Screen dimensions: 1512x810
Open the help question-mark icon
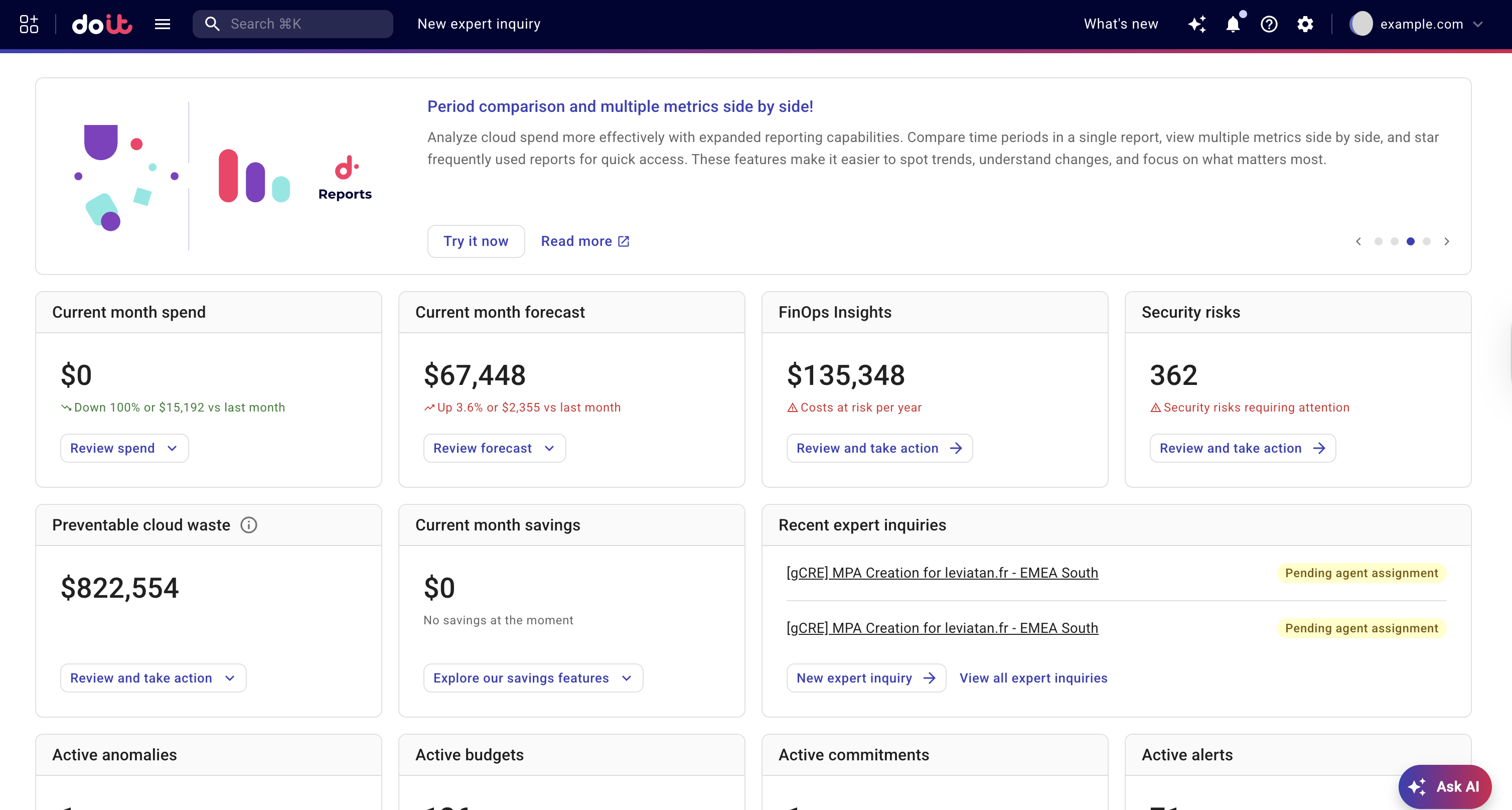pyautogui.click(x=1269, y=24)
